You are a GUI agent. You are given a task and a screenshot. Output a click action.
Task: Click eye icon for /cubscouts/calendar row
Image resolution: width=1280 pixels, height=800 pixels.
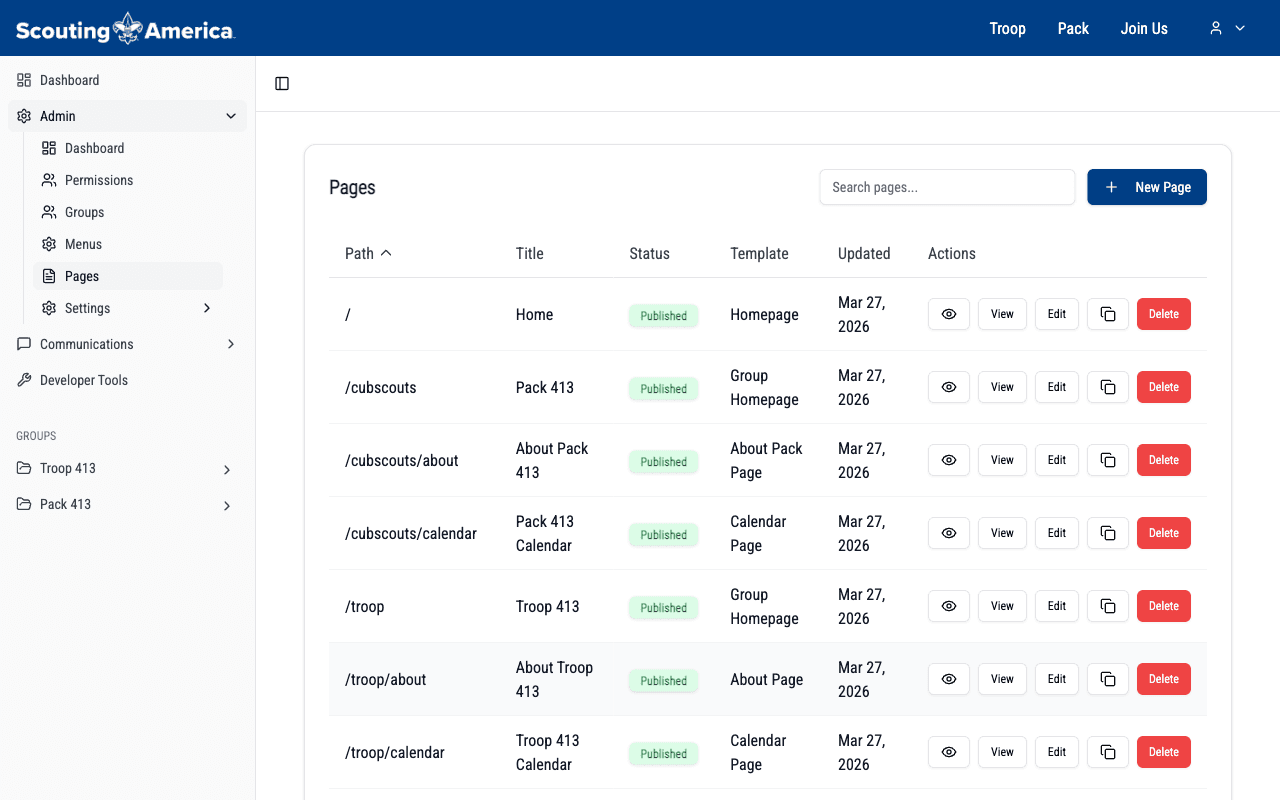click(x=949, y=533)
